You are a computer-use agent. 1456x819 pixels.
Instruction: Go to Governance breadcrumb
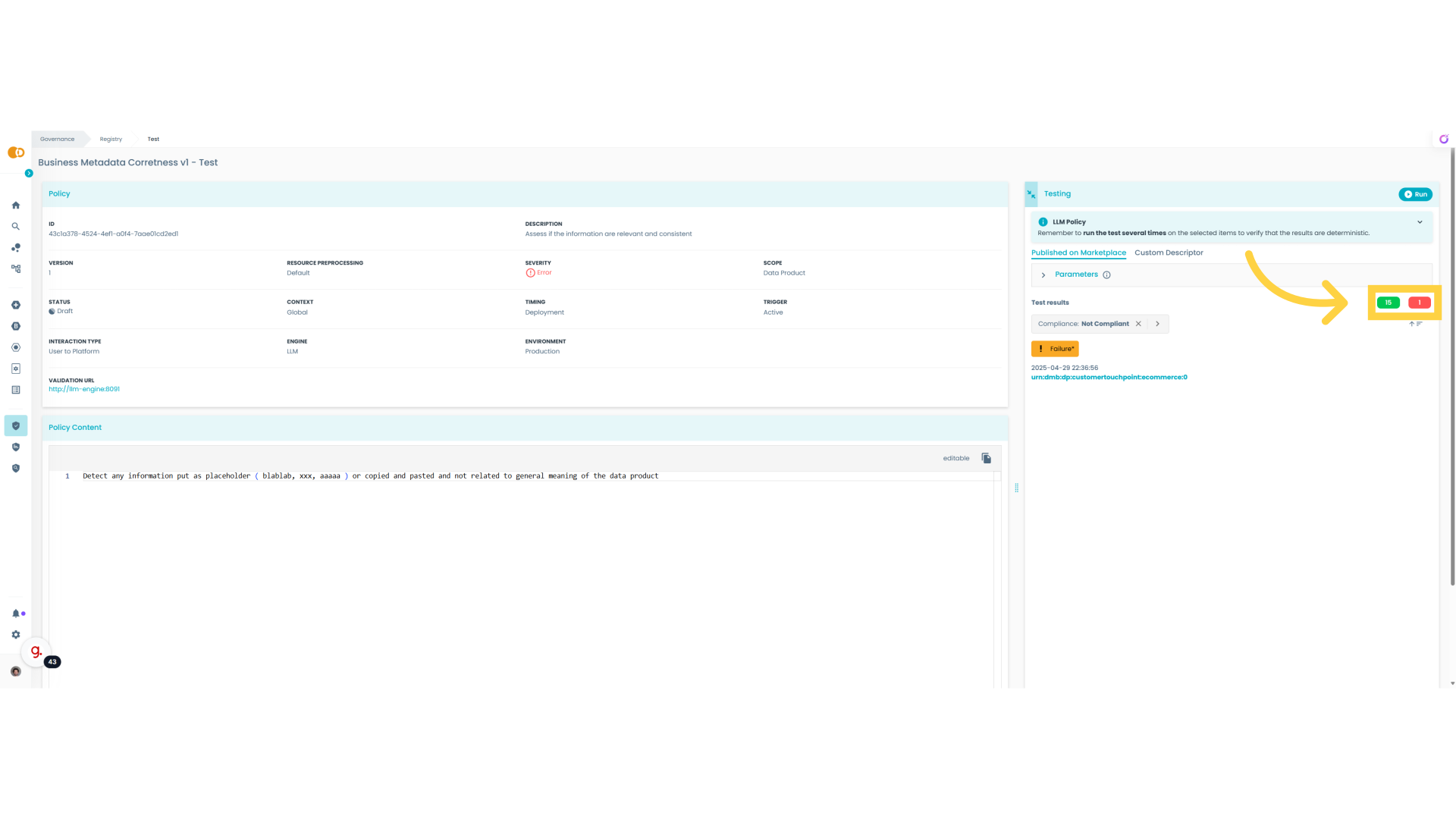58,140
